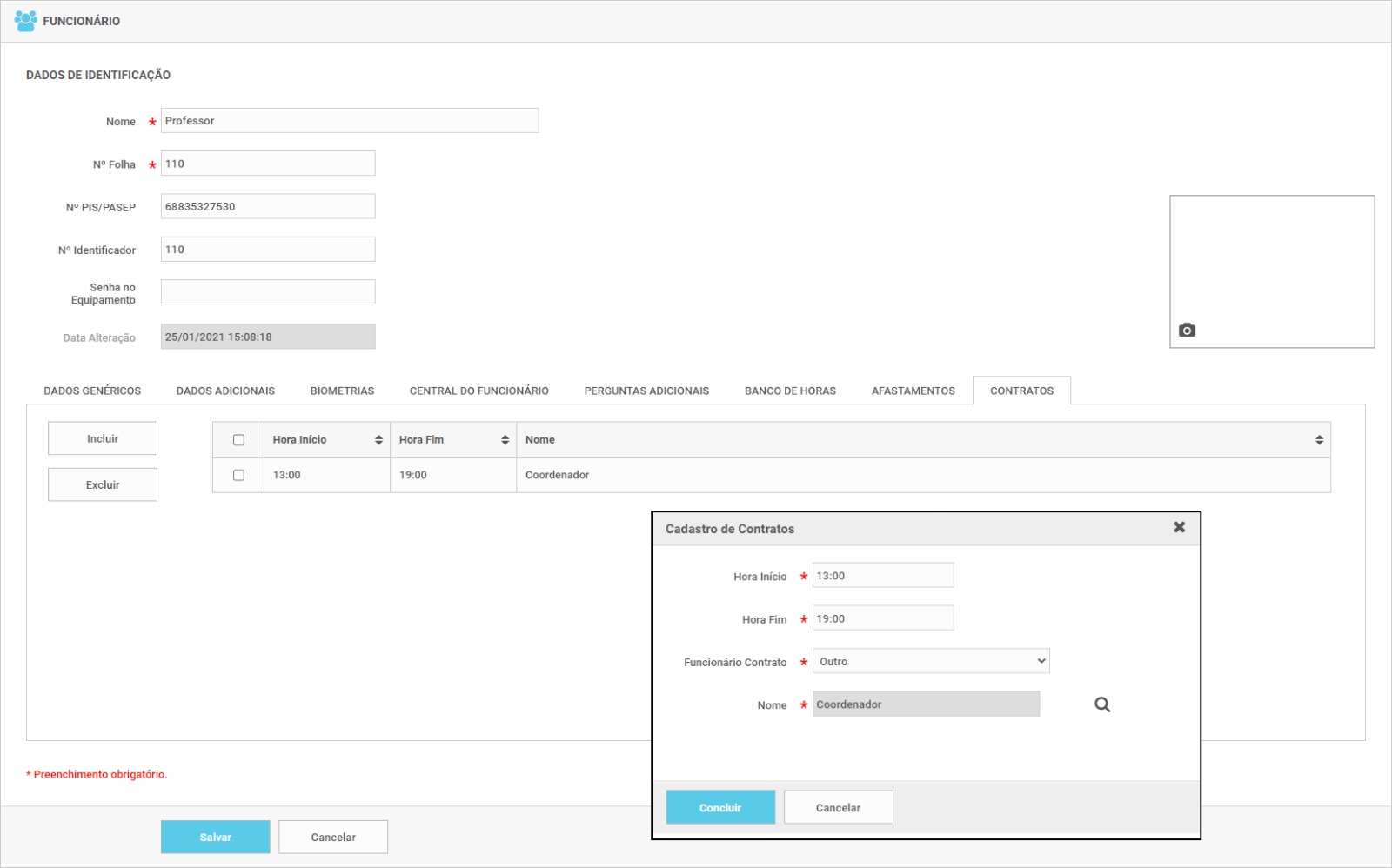Sort table by Hora Fim column
This screenshot has height=868, width=1392.
pos(505,440)
